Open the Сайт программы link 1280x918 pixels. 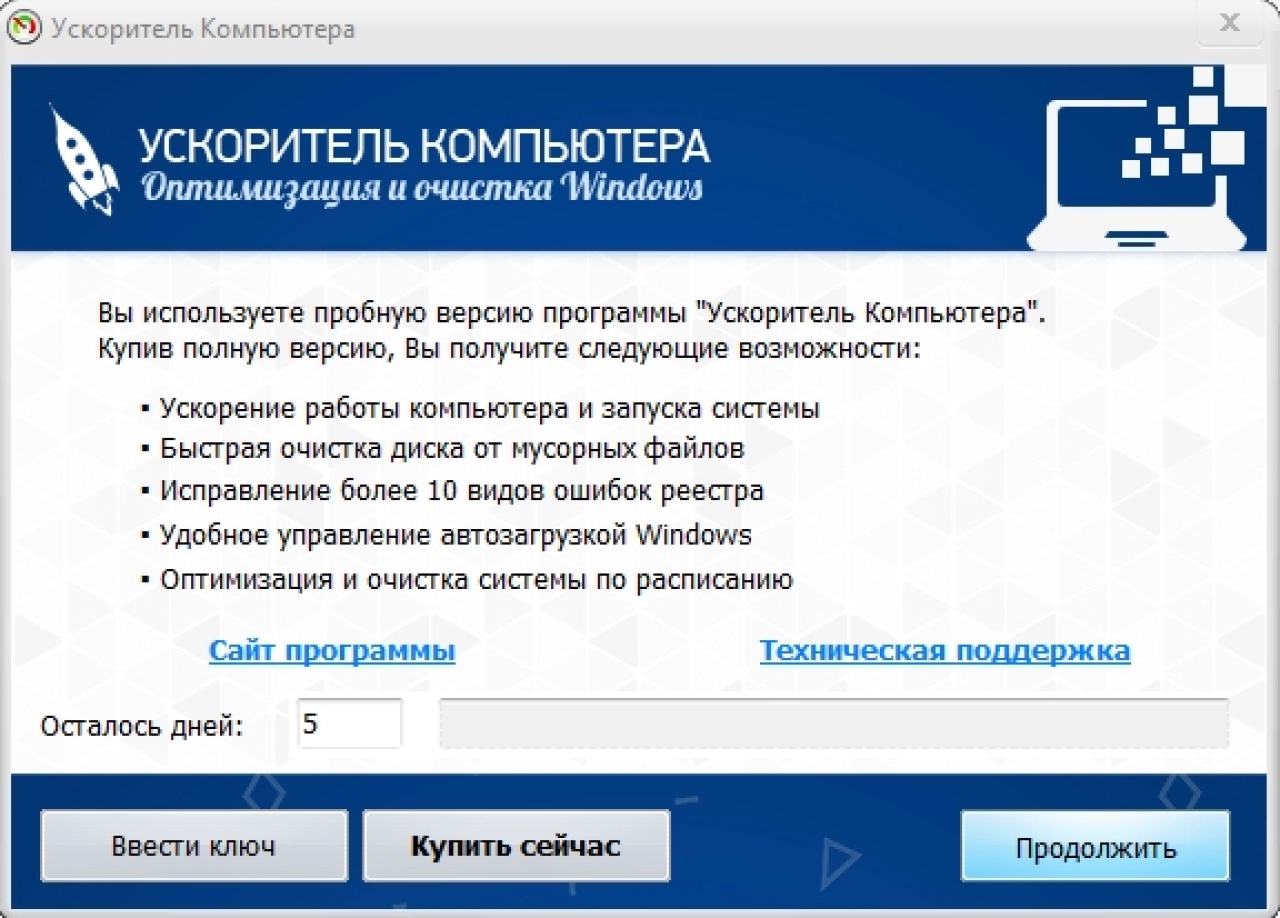[x=332, y=651]
